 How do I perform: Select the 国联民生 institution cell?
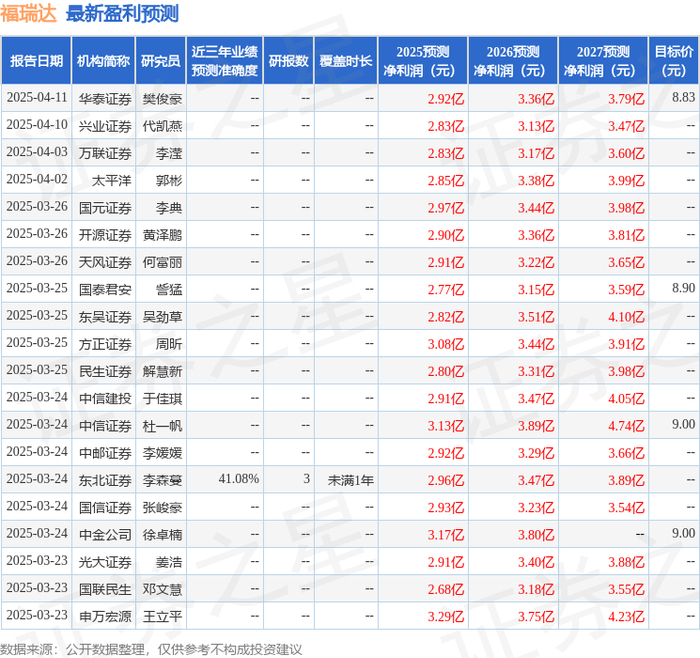(105, 589)
